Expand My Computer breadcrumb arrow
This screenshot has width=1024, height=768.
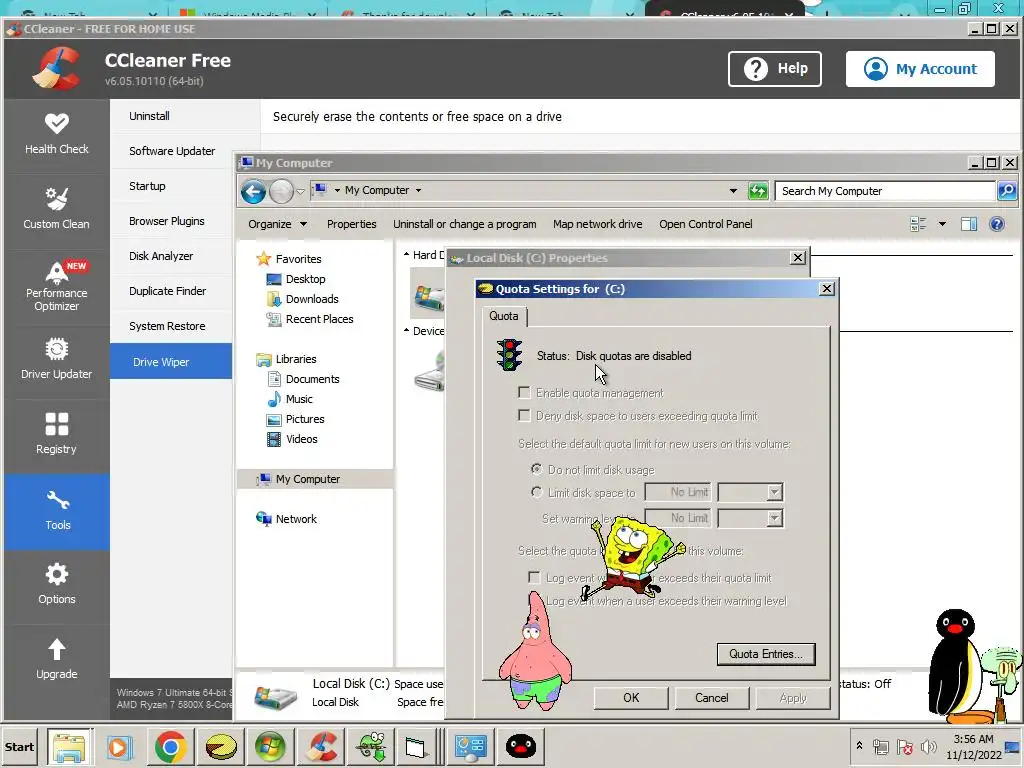point(418,191)
